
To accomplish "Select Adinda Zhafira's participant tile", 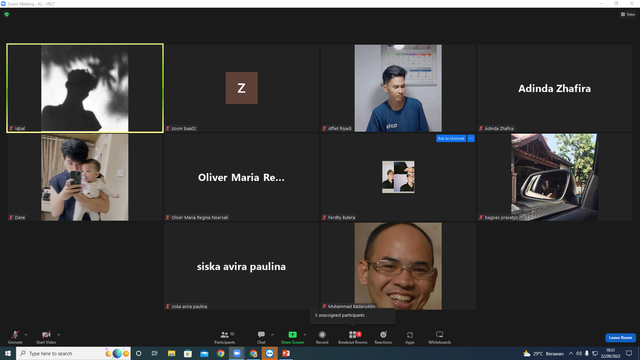I will (x=555, y=88).
